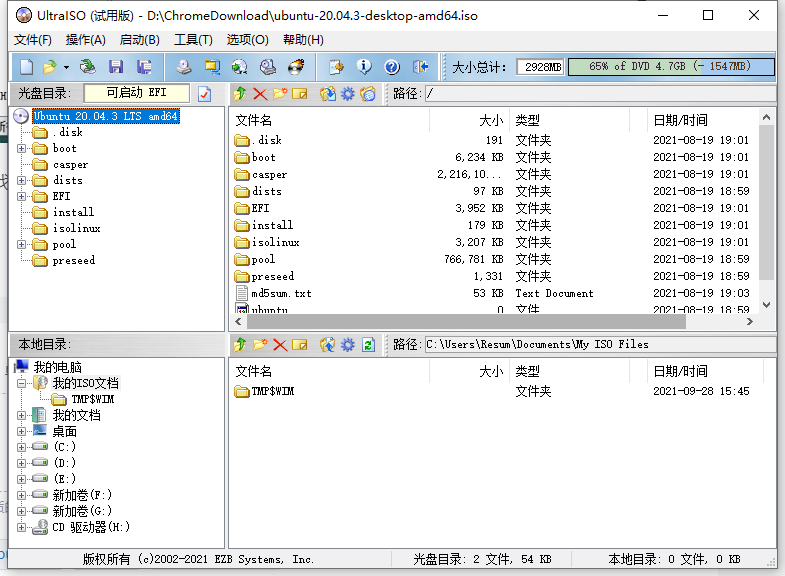Click the Compress ISO folder icon
The width and height of the screenshot is (785, 576).
212,67
